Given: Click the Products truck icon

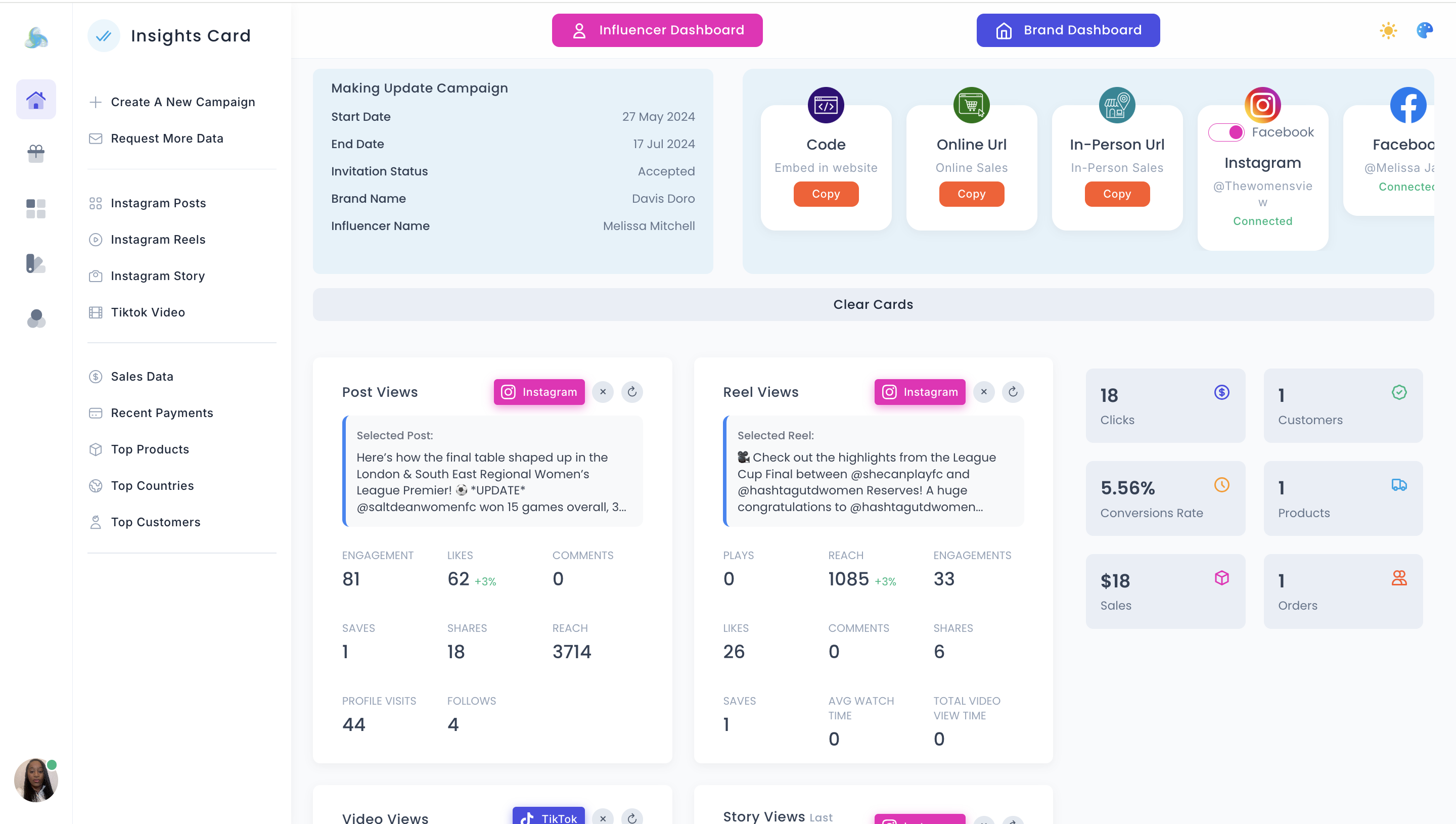Looking at the screenshot, I should click(1399, 485).
